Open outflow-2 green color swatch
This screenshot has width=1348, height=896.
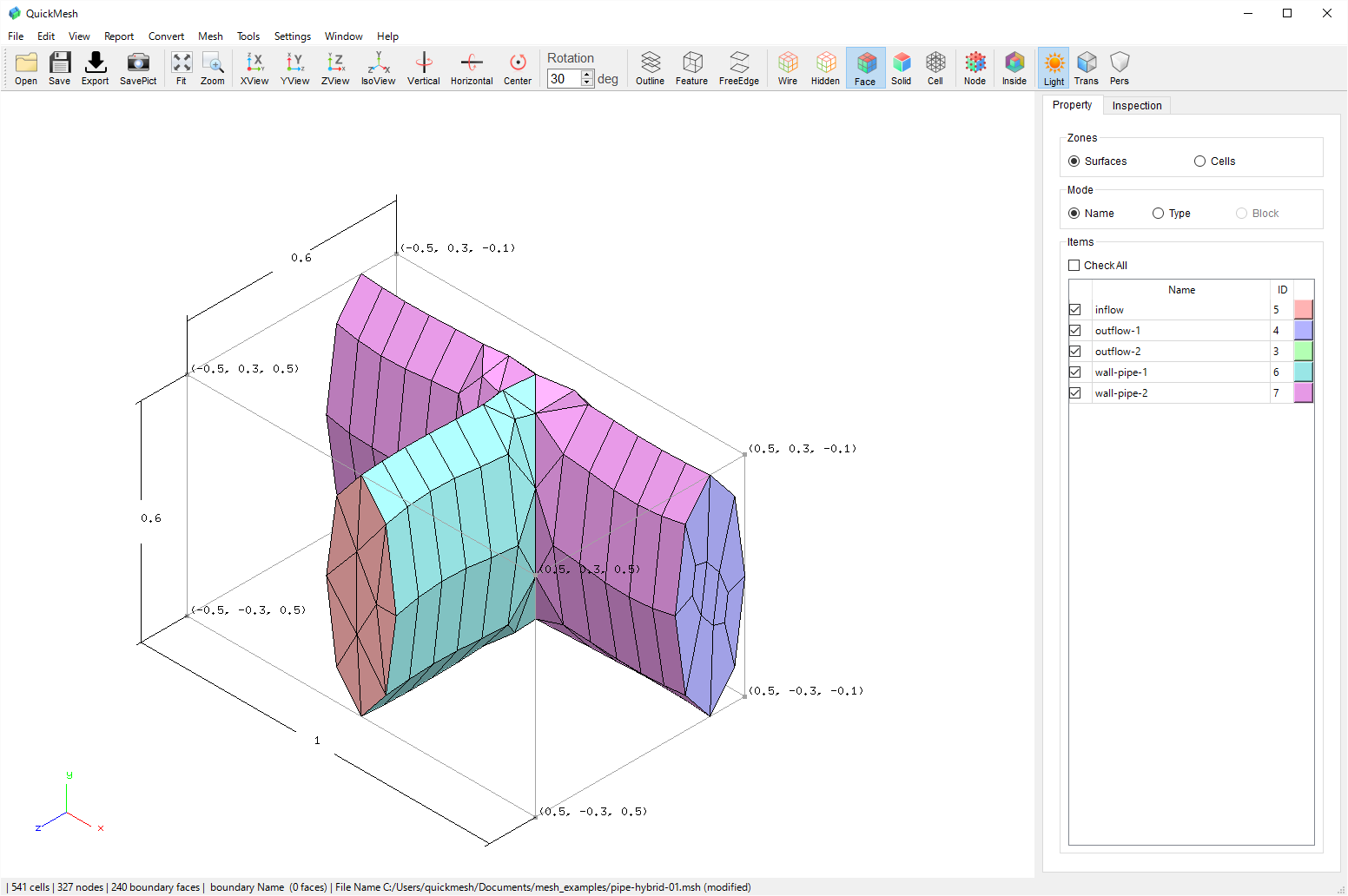(x=1303, y=352)
